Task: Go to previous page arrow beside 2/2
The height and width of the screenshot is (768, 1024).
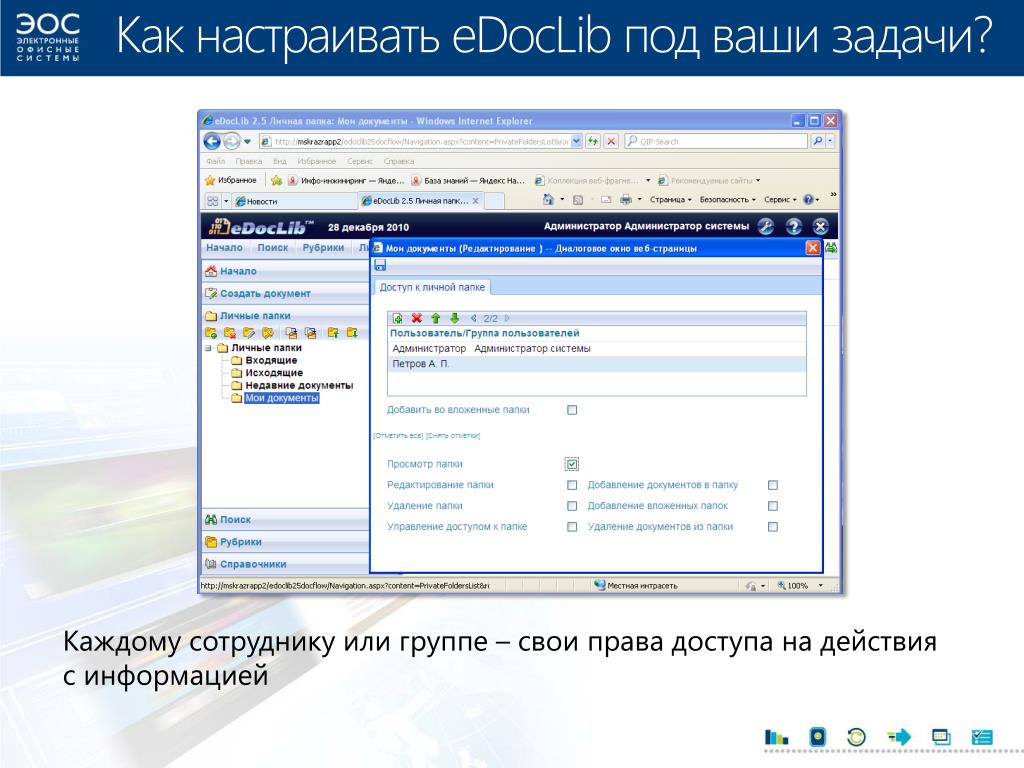Action: (474, 319)
